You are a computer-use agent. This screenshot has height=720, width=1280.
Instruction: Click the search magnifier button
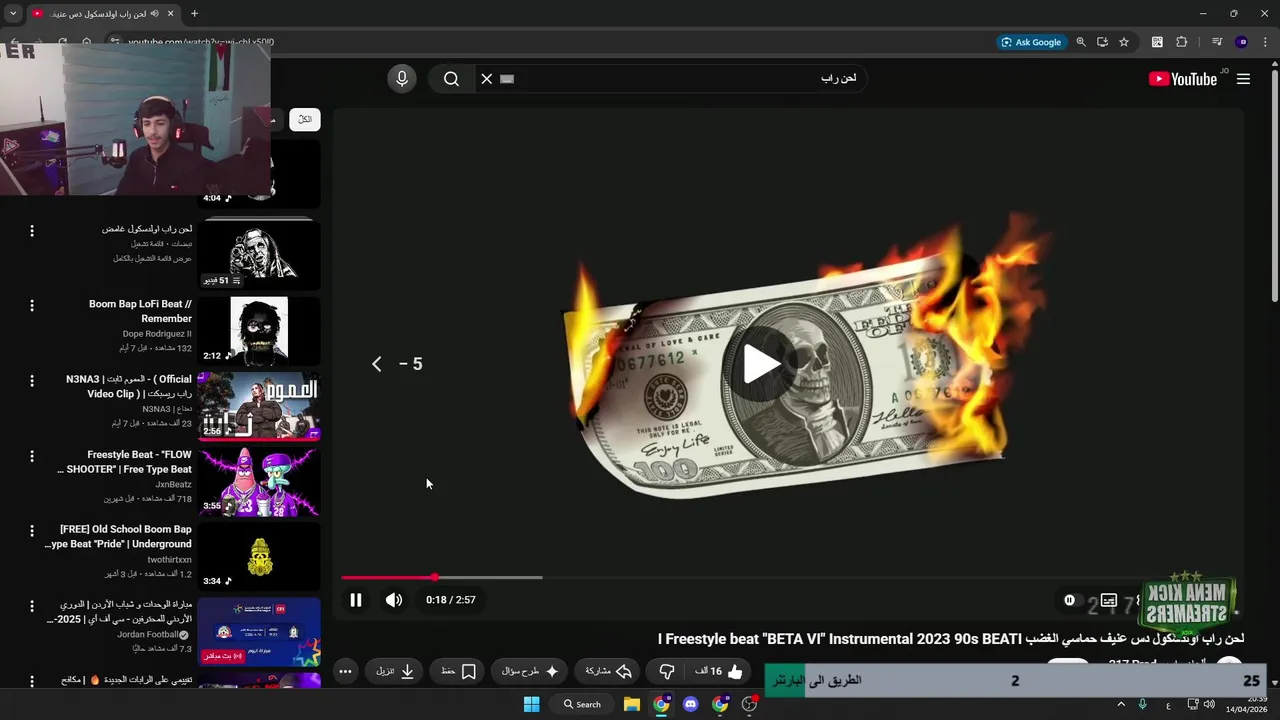click(451, 79)
